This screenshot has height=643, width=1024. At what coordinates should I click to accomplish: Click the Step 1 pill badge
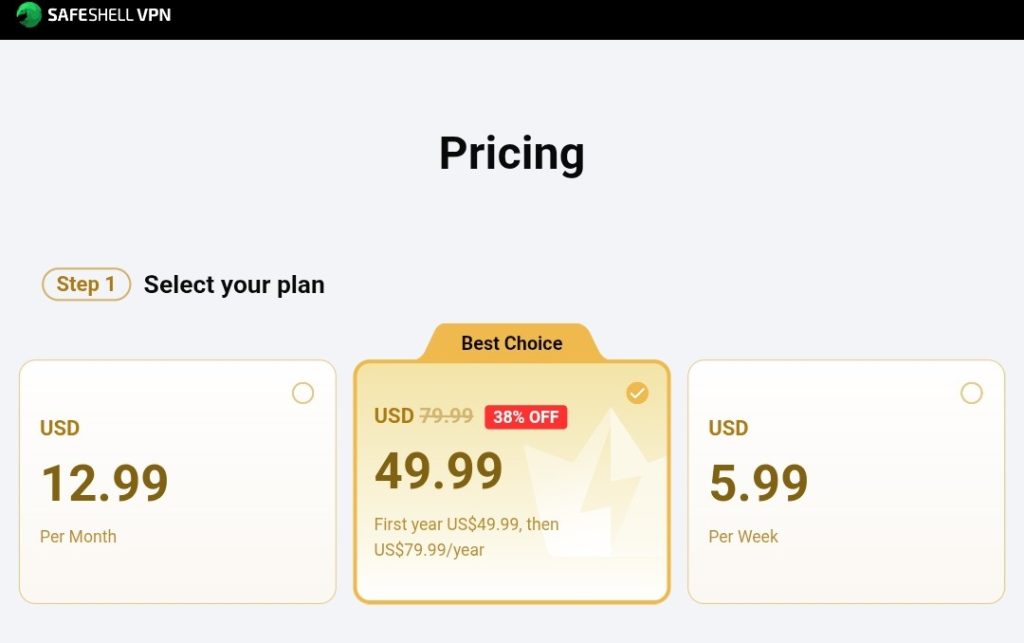[86, 284]
